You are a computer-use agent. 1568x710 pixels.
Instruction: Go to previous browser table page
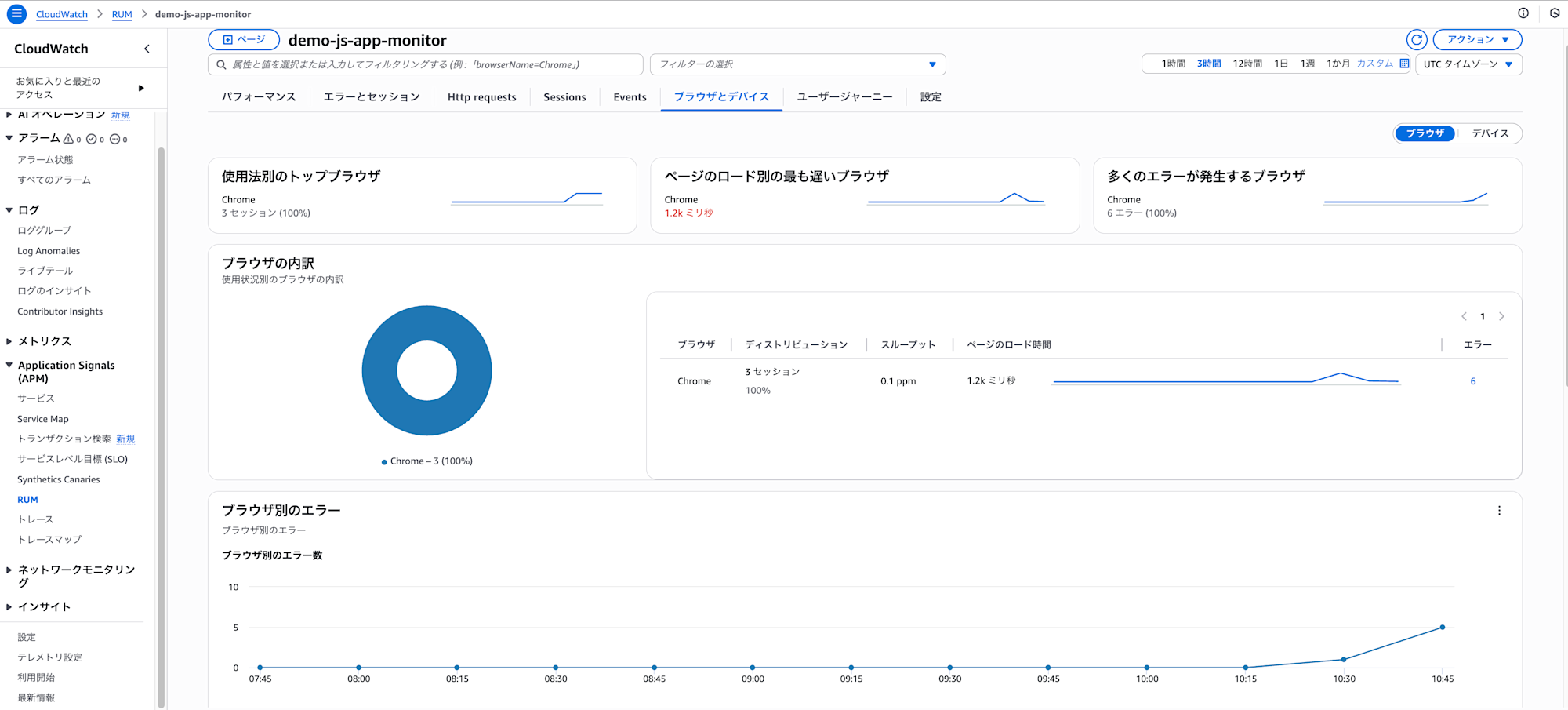[1464, 316]
